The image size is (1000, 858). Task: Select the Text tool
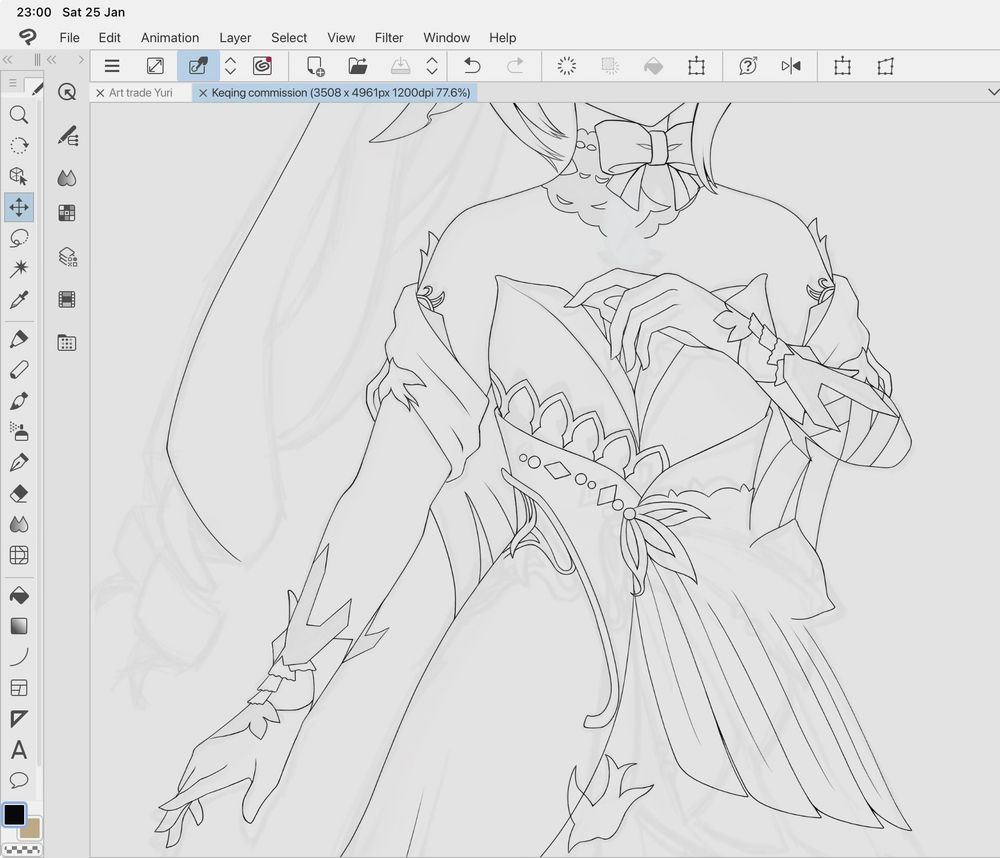click(18, 750)
